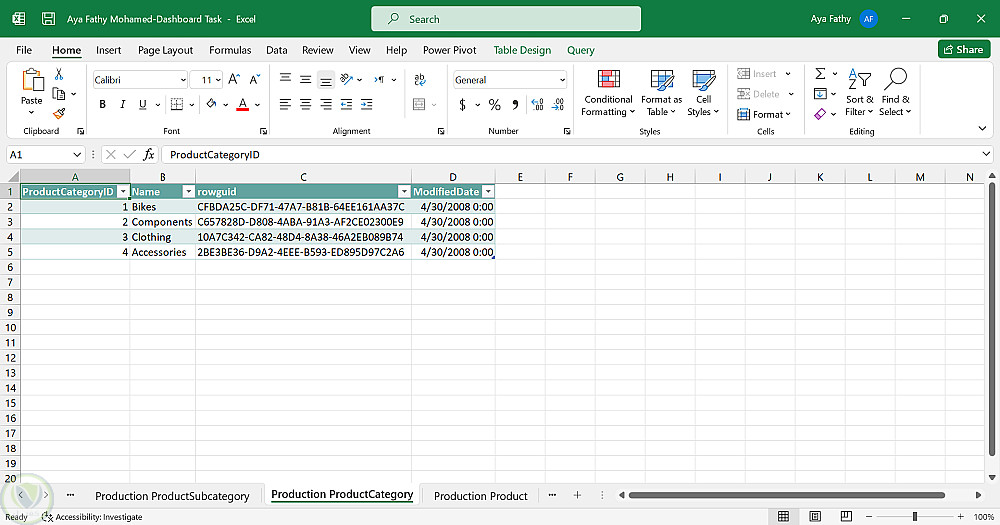Open the General number format dropdown

(562, 80)
